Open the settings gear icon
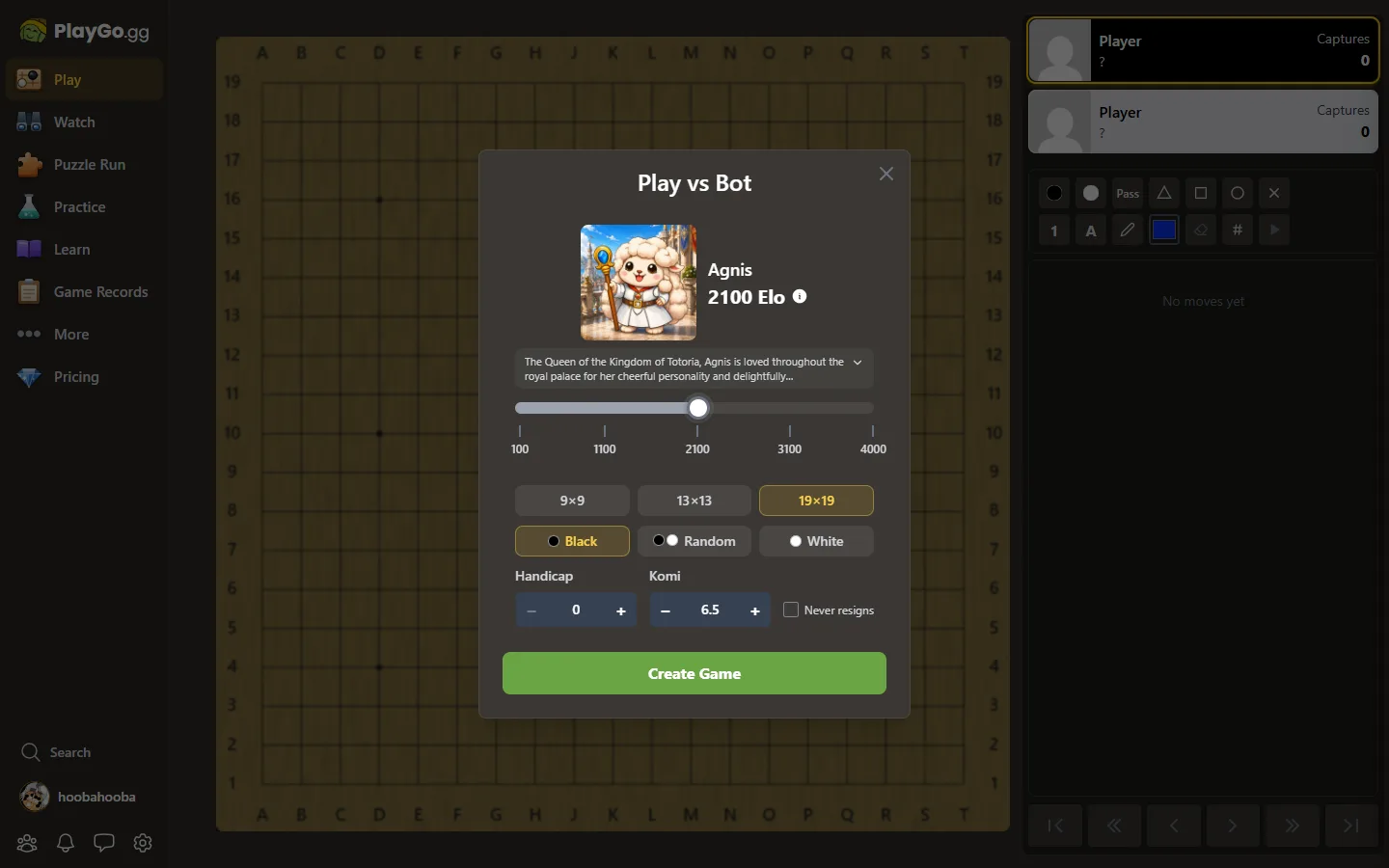 click(x=143, y=843)
